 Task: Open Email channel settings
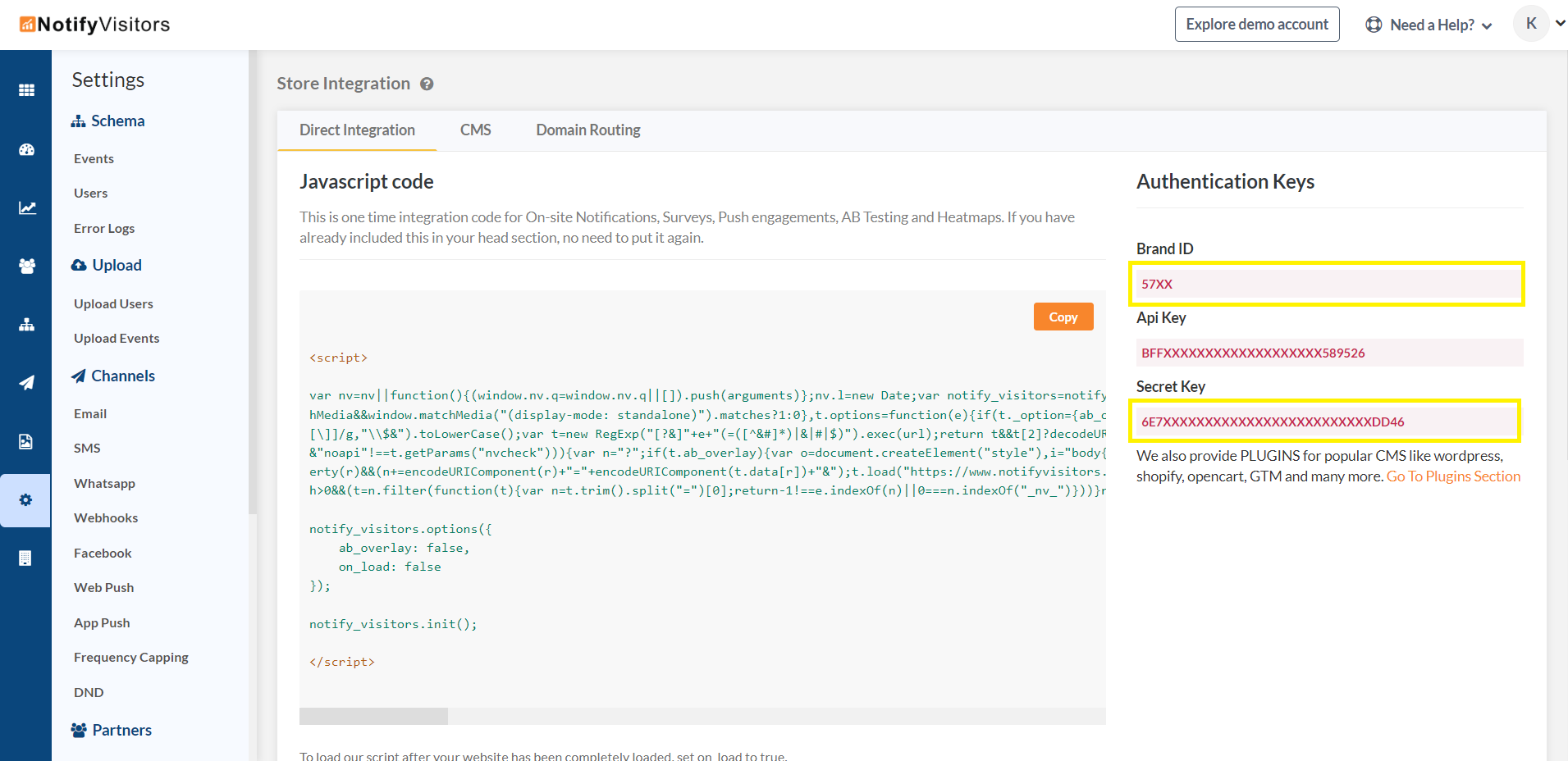pyautogui.click(x=90, y=414)
